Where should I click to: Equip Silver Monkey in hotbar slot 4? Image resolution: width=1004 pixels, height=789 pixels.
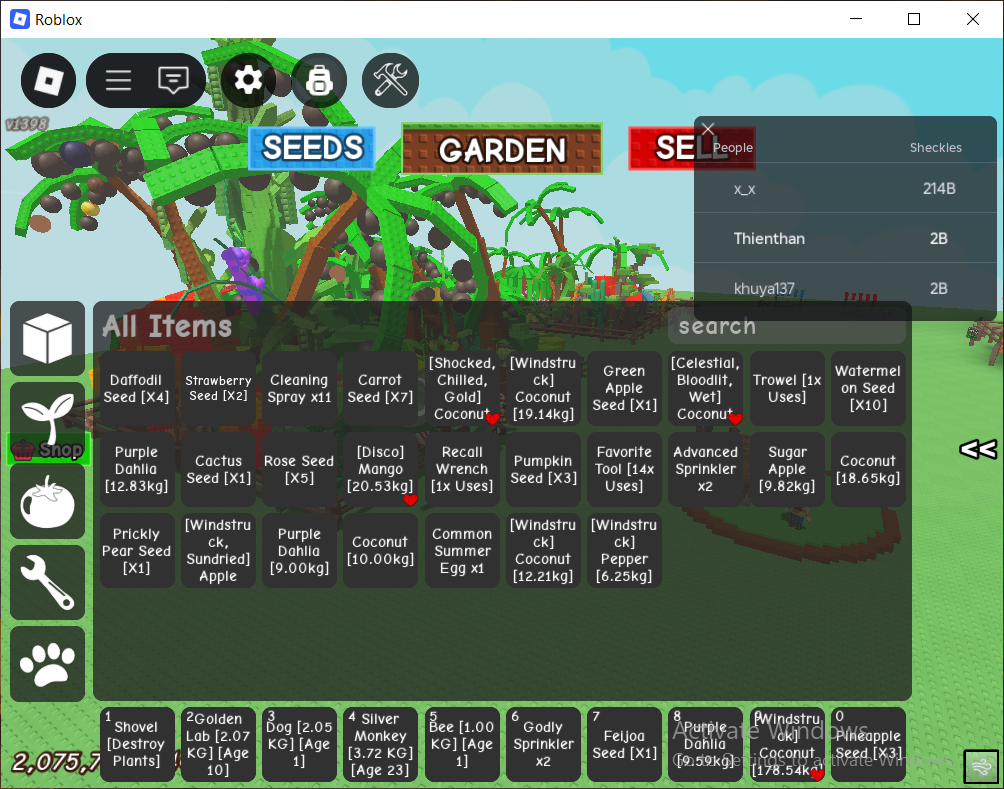point(380,744)
